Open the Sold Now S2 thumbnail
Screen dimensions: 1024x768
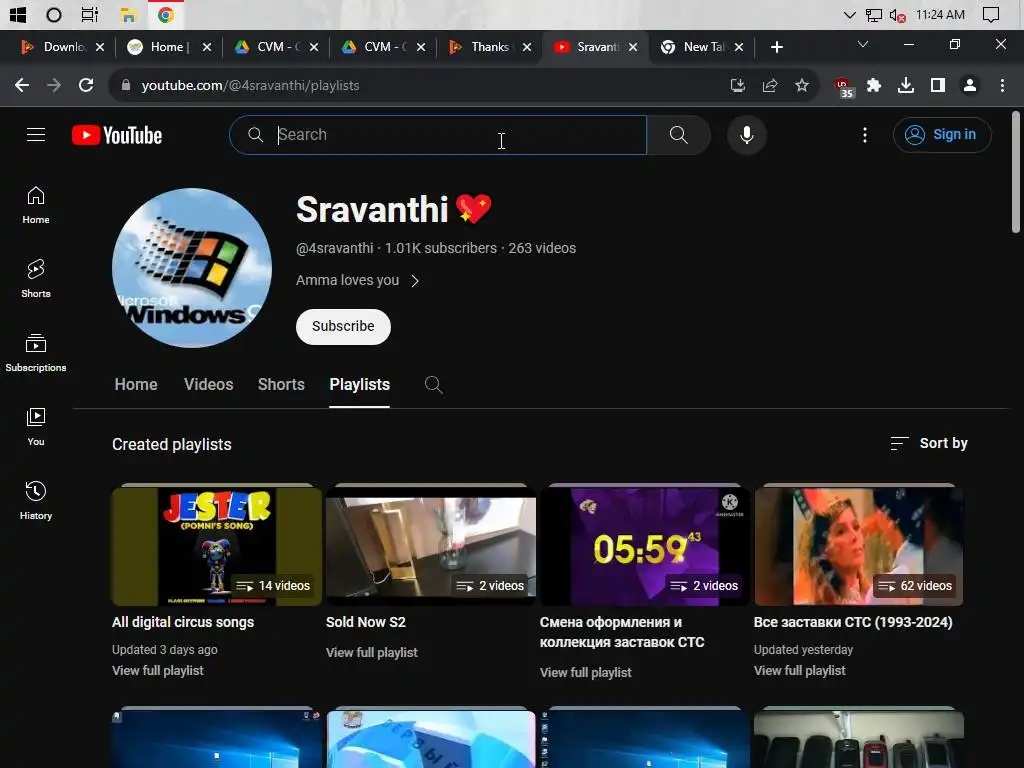431,547
